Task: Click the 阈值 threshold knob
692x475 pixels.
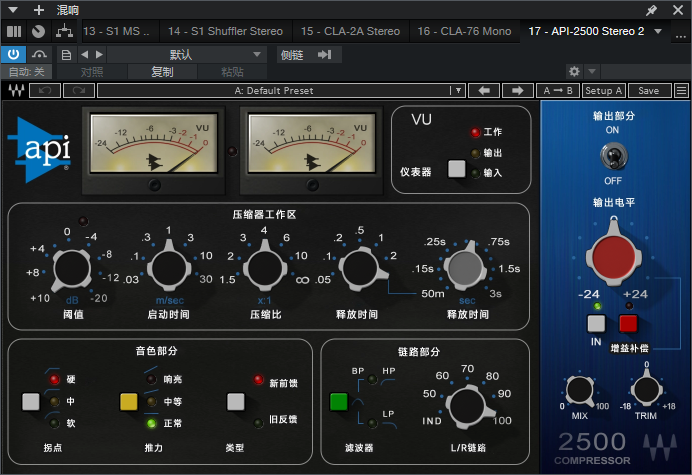Action: point(72,269)
